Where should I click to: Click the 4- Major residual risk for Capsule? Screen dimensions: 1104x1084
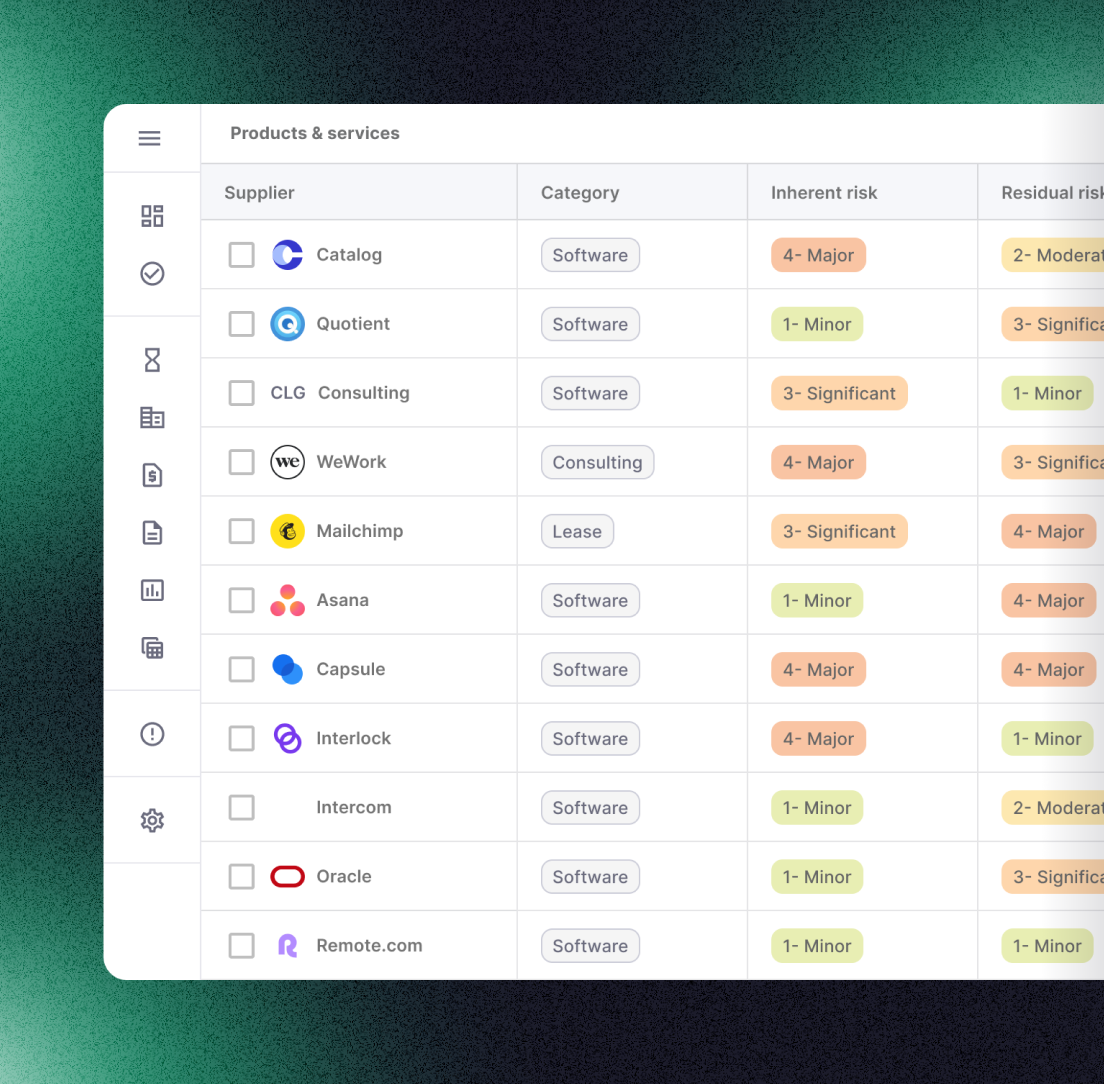tap(1048, 669)
